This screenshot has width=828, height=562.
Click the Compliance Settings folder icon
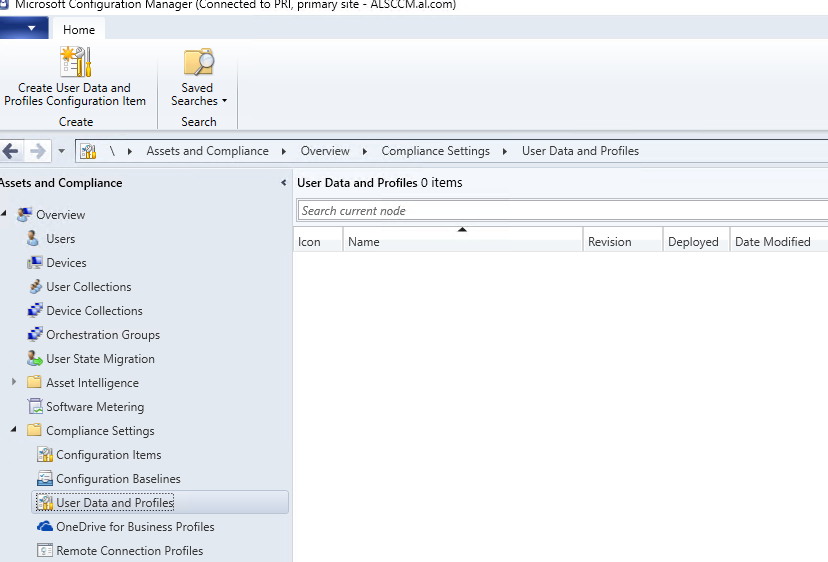[x=34, y=430]
